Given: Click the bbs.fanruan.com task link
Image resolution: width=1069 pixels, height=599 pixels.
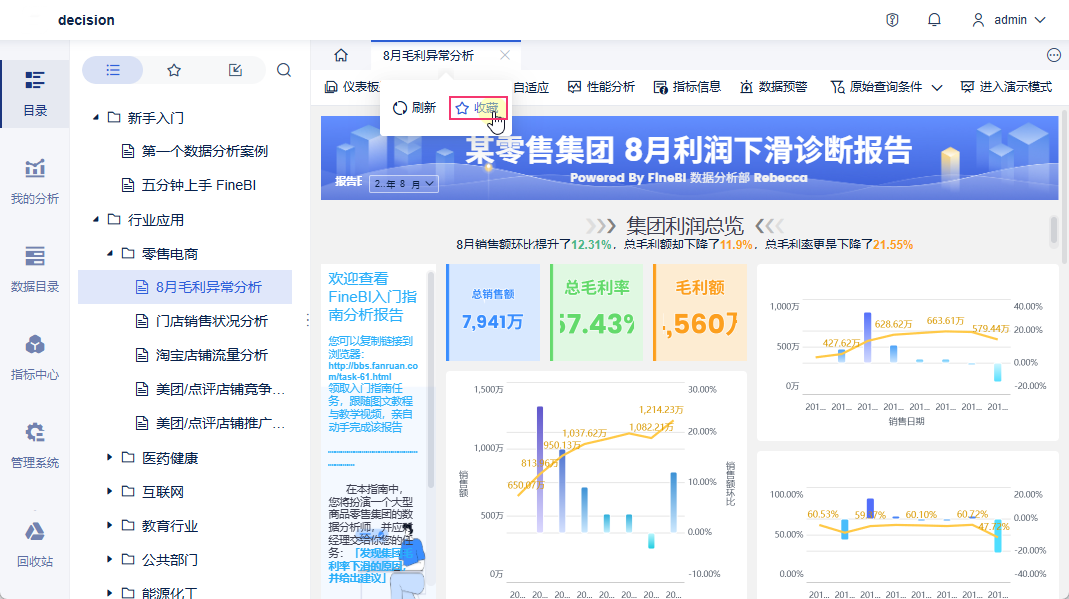Looking at the screenshot, I should pos(373,371).
